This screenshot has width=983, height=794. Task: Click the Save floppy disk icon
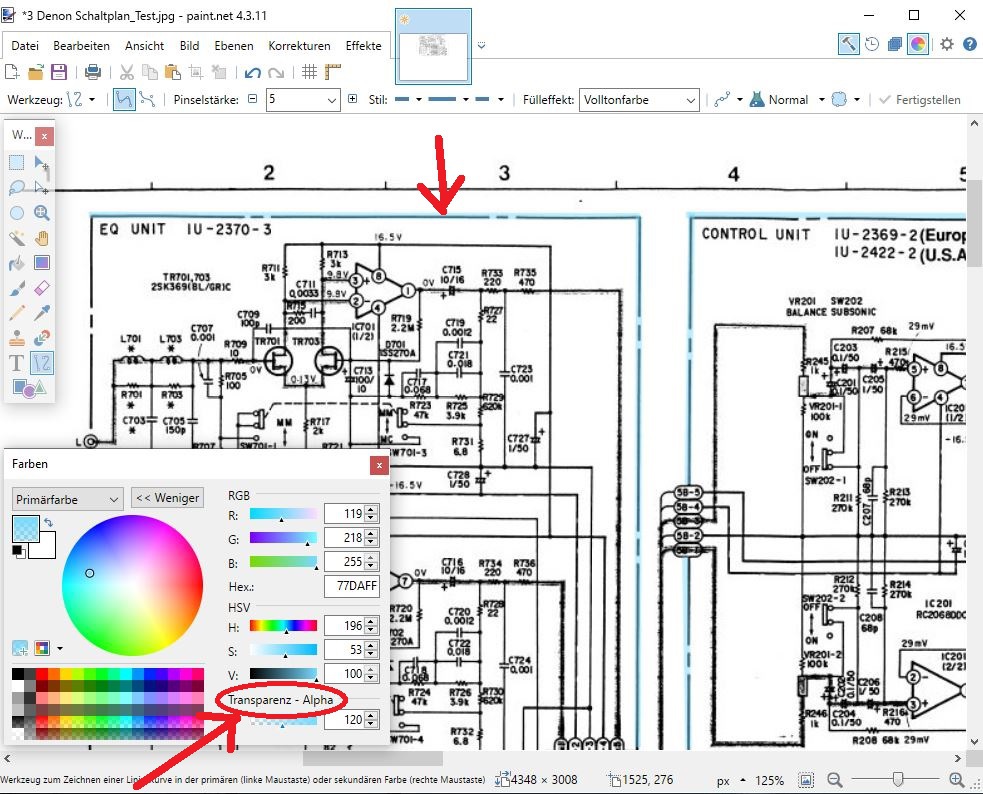click(x=59, y=72)
